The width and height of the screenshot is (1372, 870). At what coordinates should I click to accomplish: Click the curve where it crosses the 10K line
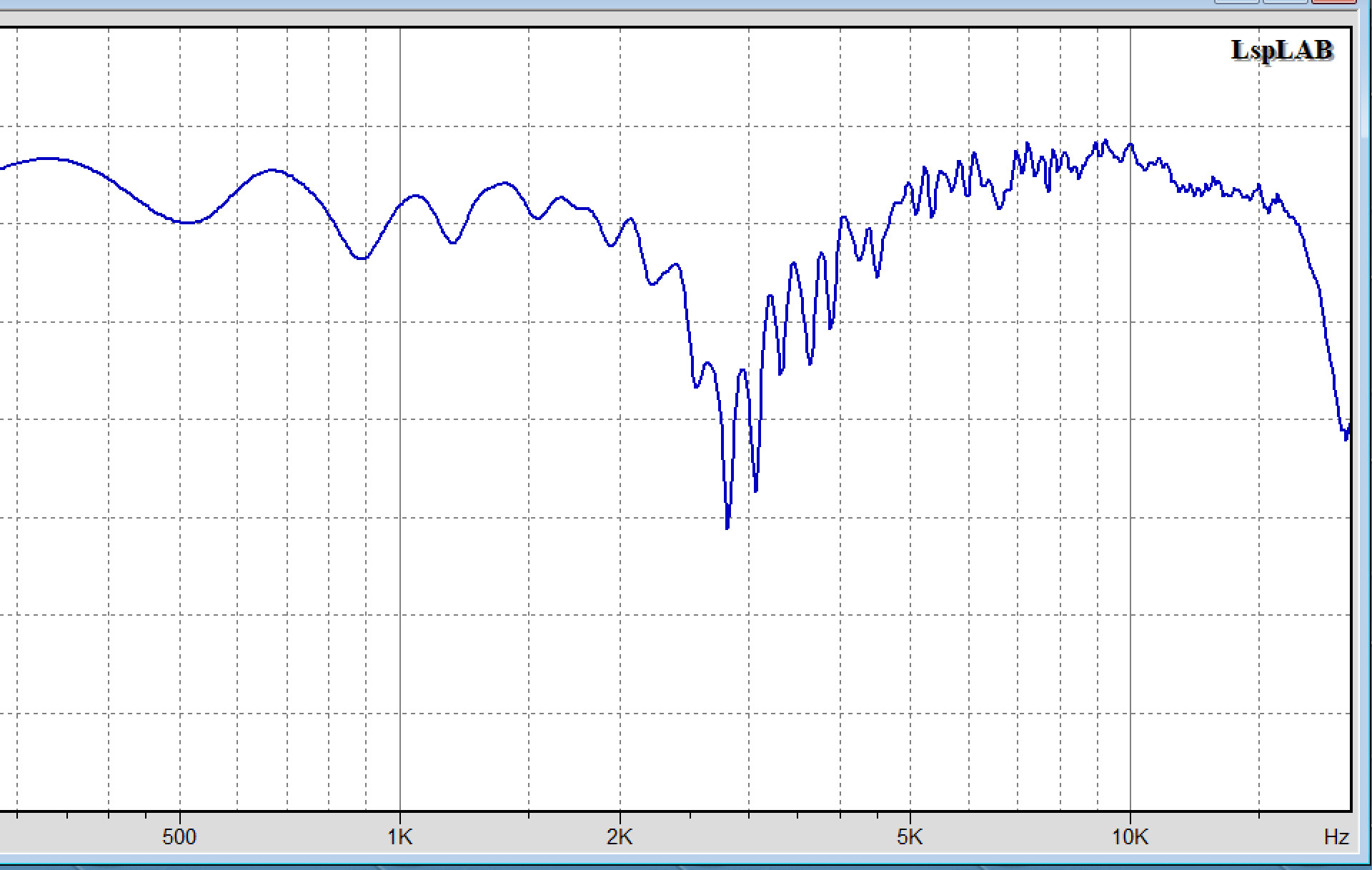pyautogui.click(x=1130, y=145)
